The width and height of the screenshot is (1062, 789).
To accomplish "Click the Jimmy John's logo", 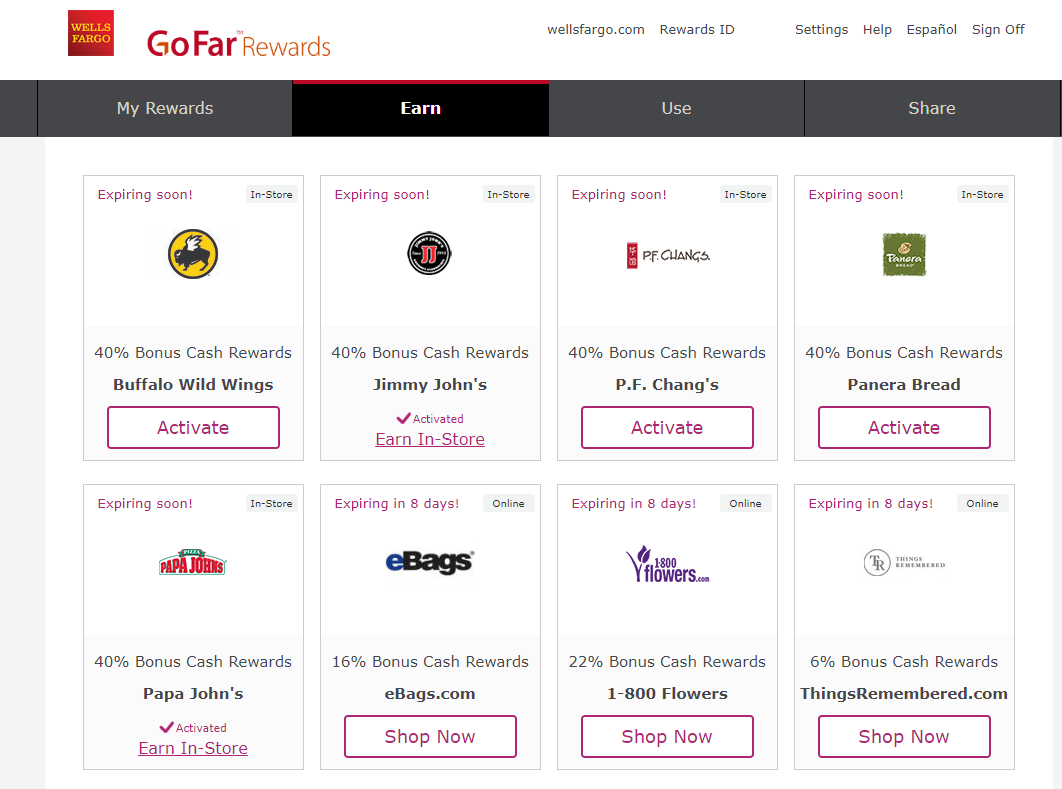I will pos(430,254).
